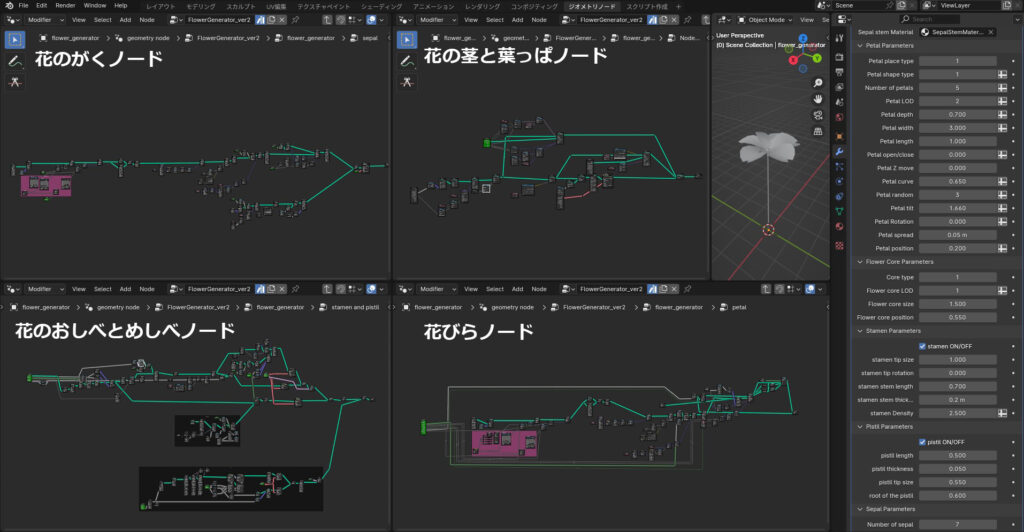This screenshot has height=532, width=1024.
Task: Adjust the Flower core size value field
Action: [x=957, y=304]
